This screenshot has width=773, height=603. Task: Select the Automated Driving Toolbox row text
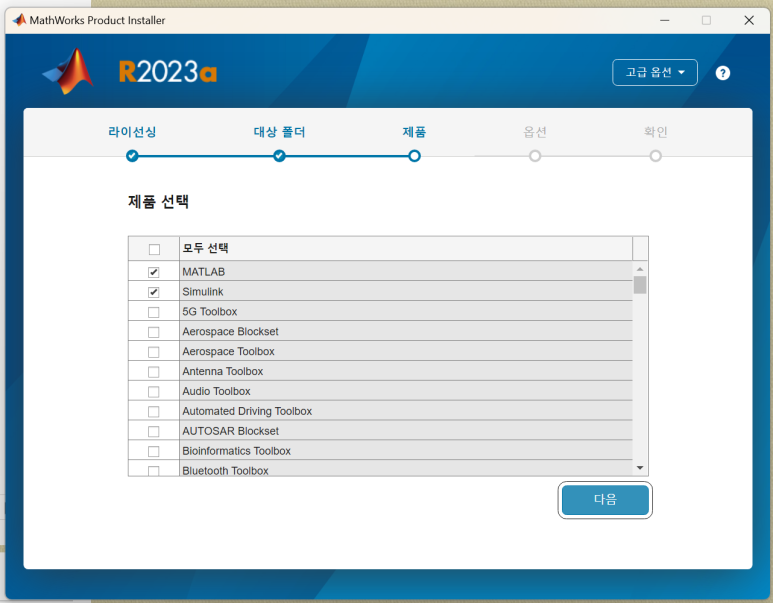(247, 411)
